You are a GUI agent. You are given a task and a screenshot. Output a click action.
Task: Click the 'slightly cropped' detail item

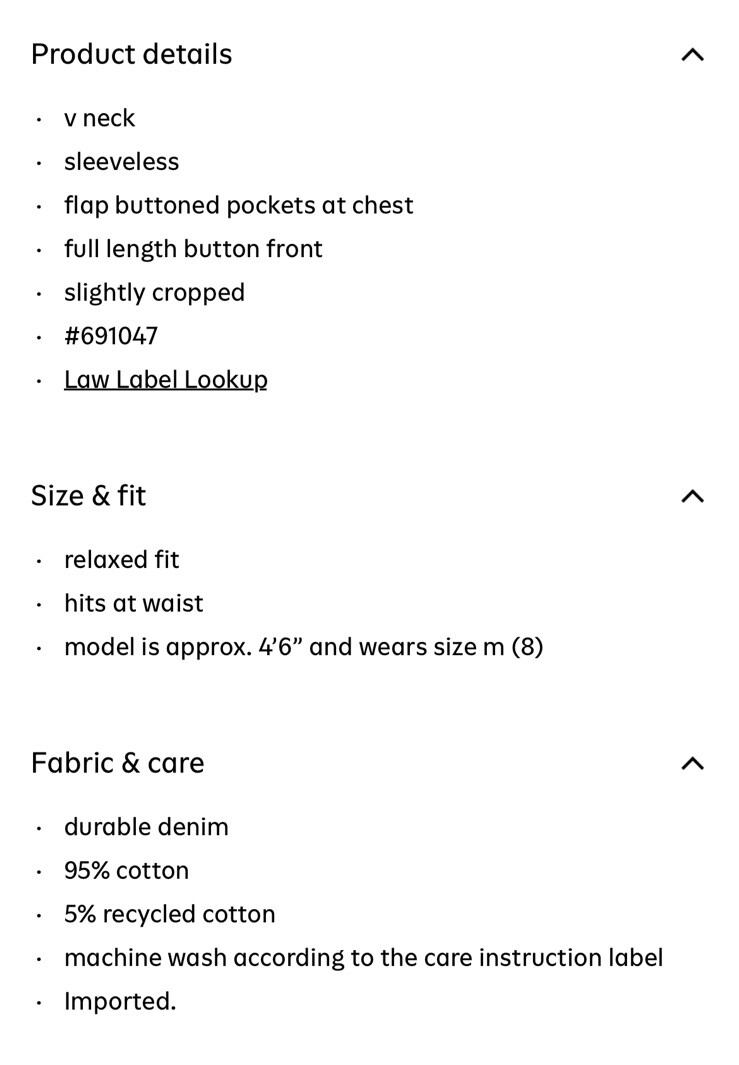154,293
